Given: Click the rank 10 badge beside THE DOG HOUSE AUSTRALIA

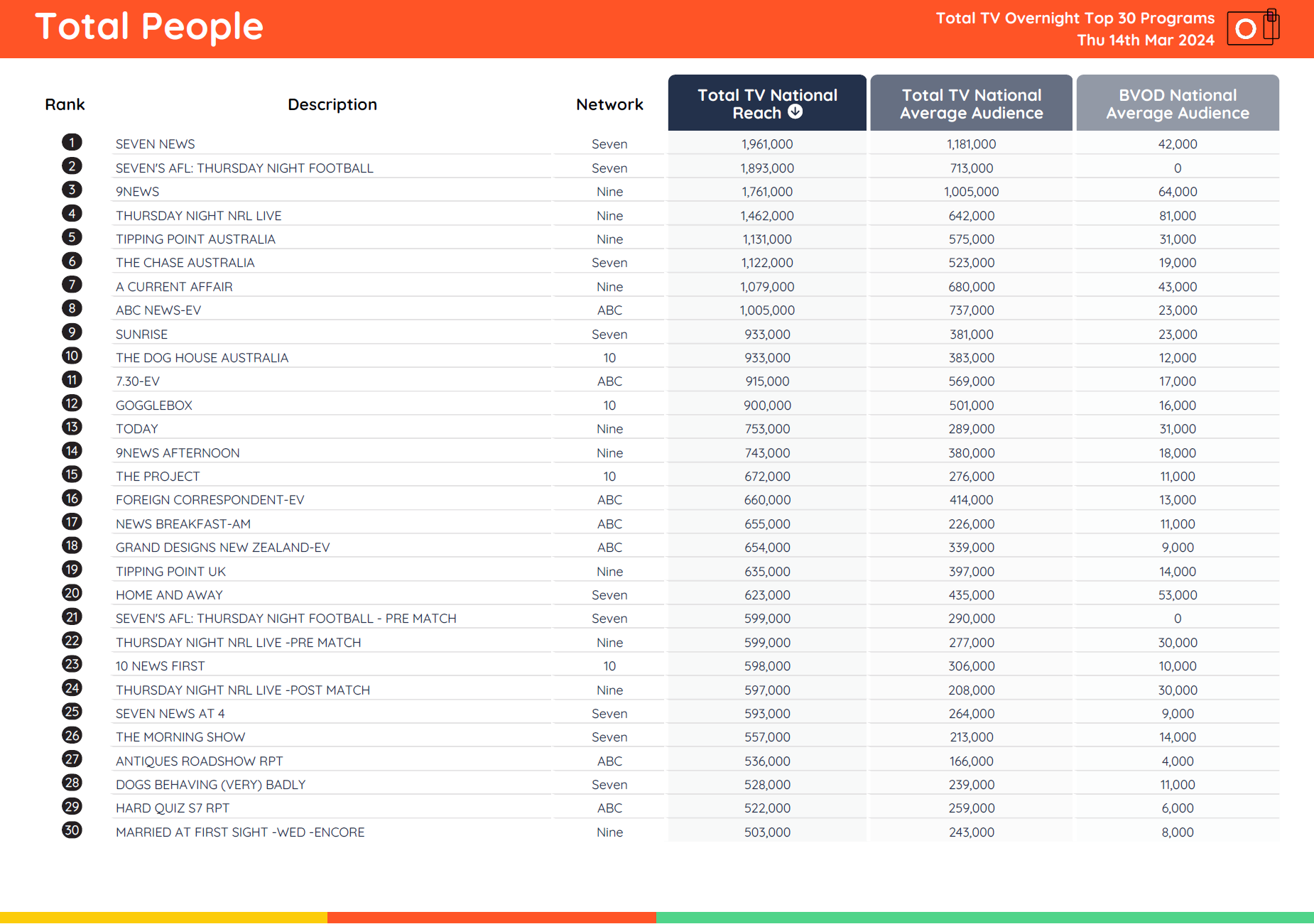Looking at the screenshot, I should pos(71,355).
